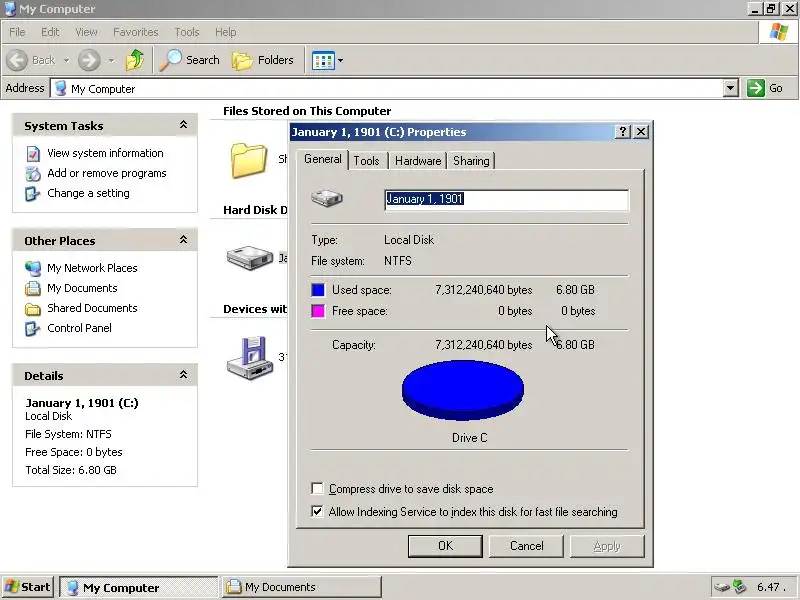
Task: Close the Properties dialog
Action: [641, 132]
